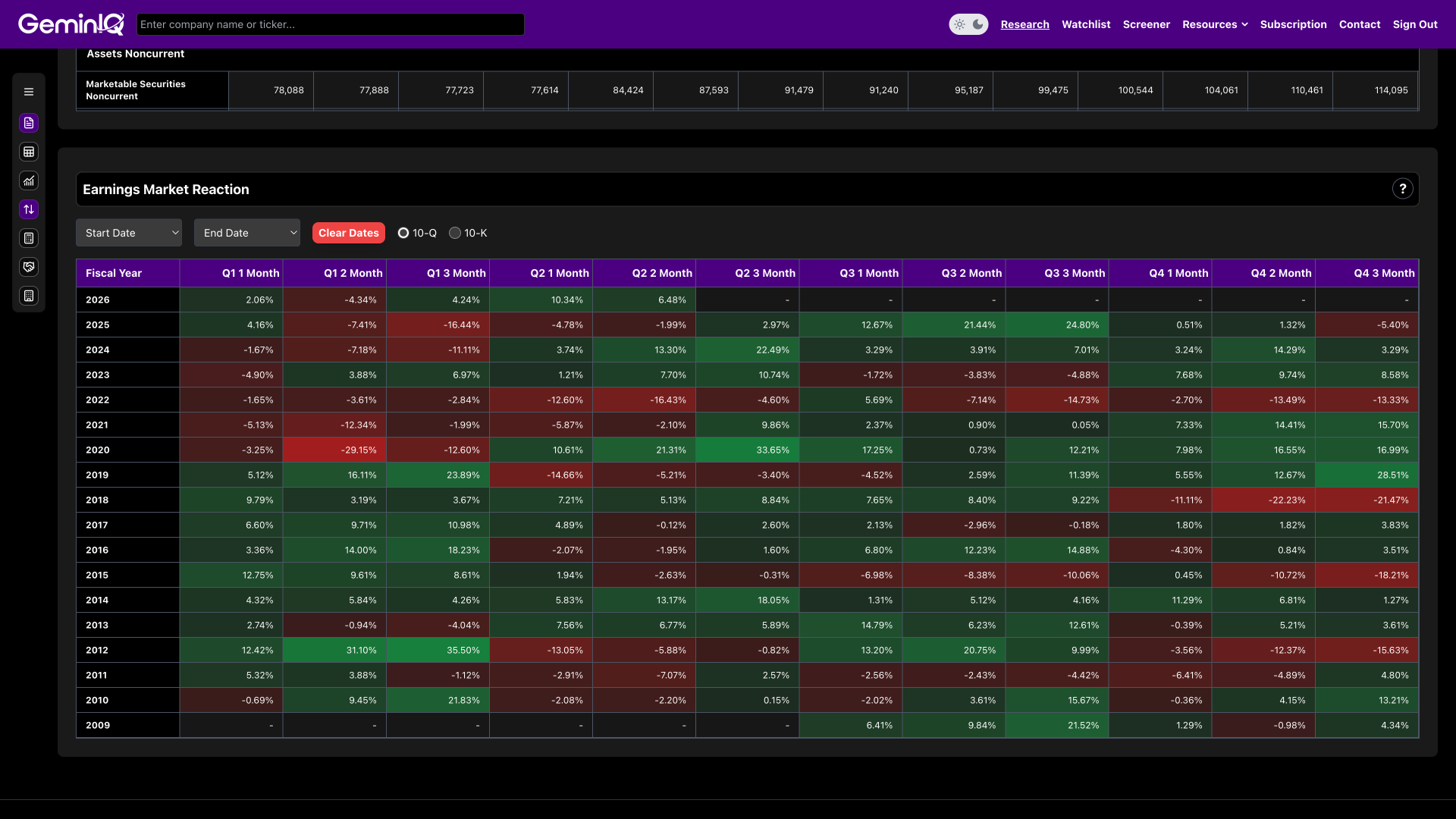Click the Q2 1 Month column header
Screen dimensions: 1456x819
(541, 273)
